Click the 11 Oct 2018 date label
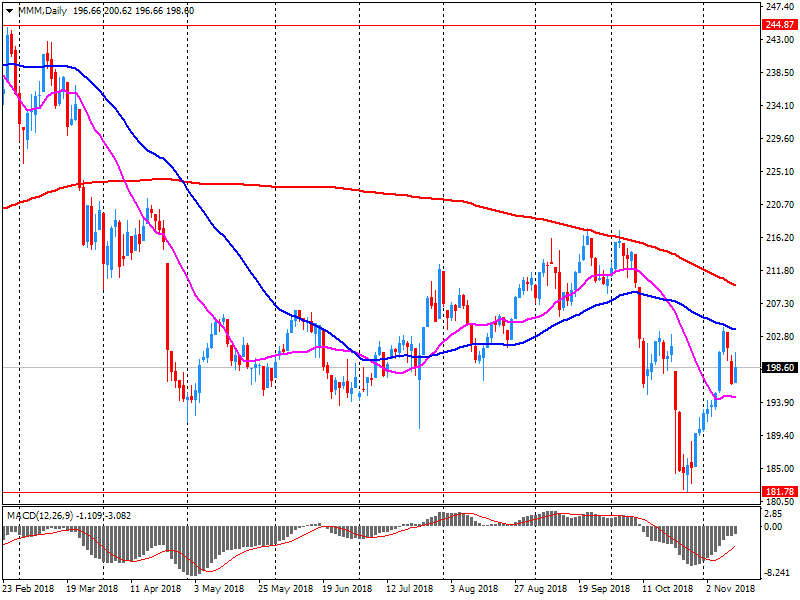800x600 pixels. click(667, 589)
